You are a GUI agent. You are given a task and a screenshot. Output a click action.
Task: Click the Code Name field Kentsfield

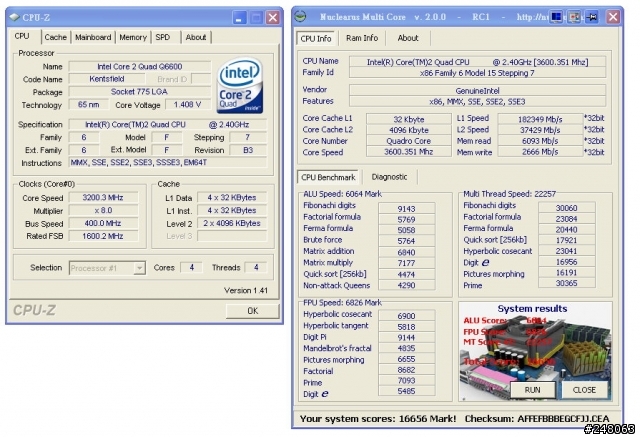[107, 79]
